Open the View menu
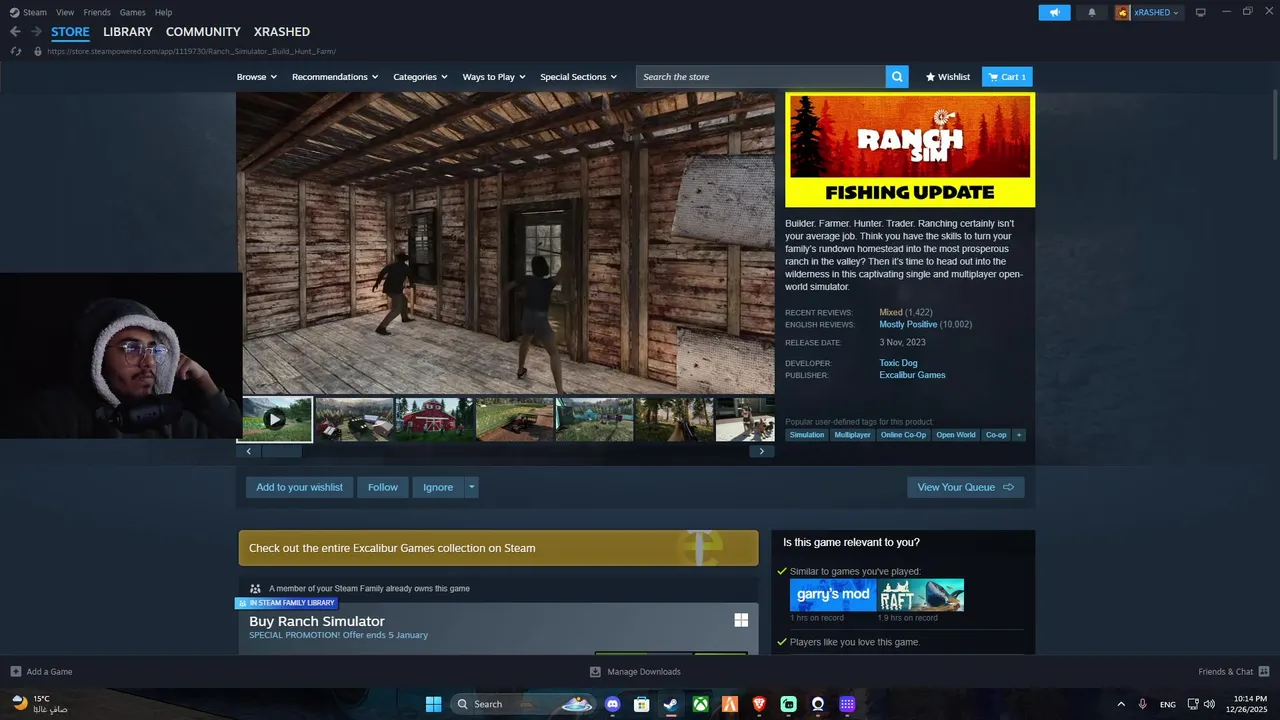 coord(65,12)
